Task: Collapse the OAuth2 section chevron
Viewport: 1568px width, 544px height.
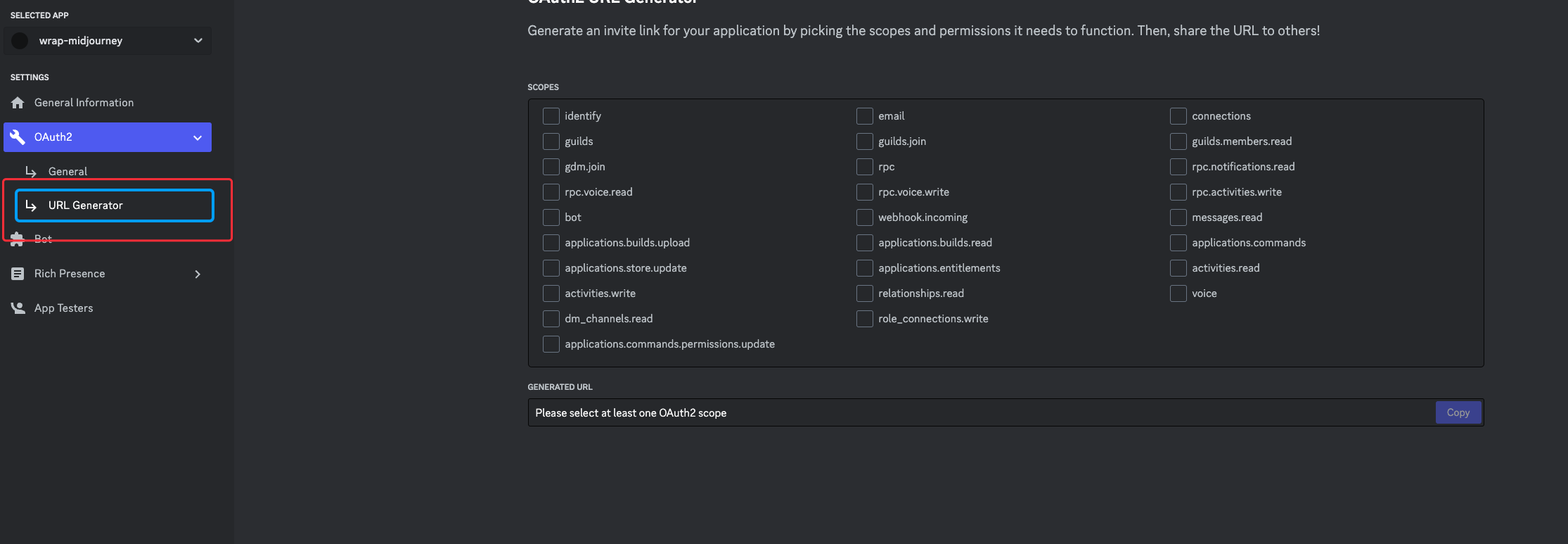Action: 198,137
